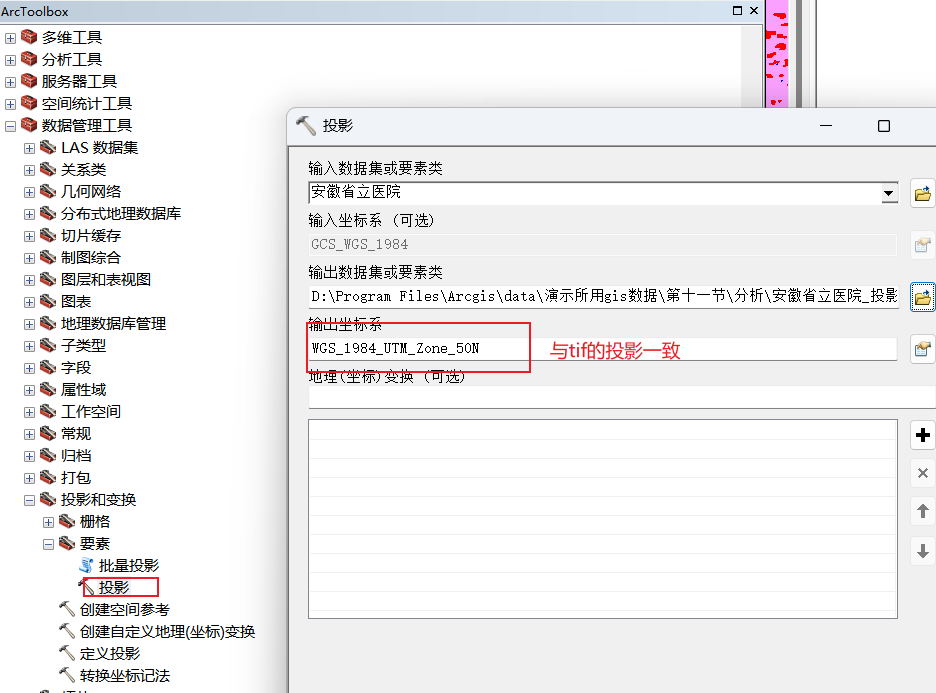Select the 数据管理工具 toolbox icon
This screenshot has width=936, height=693.
point(29,125)
